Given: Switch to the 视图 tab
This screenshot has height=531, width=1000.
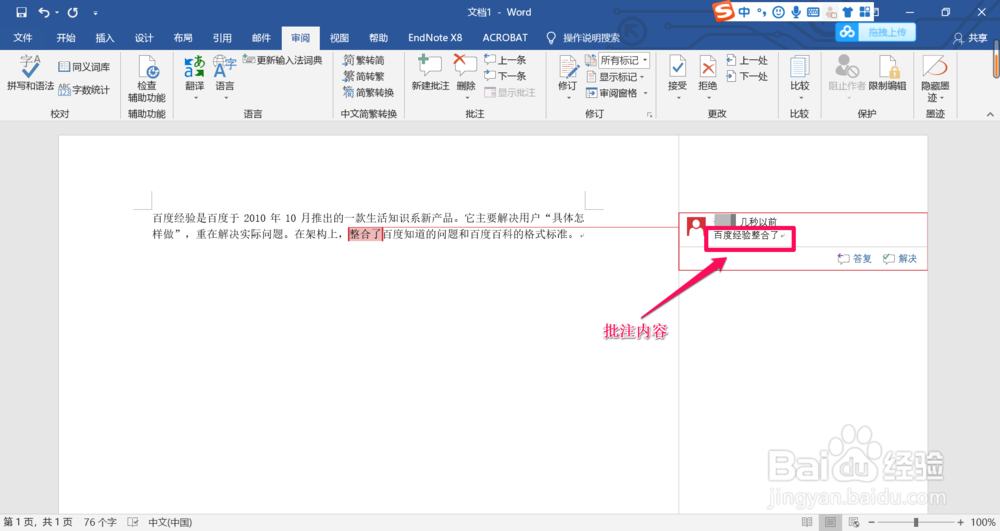Looking at the screenshot, I should [339, 38].
